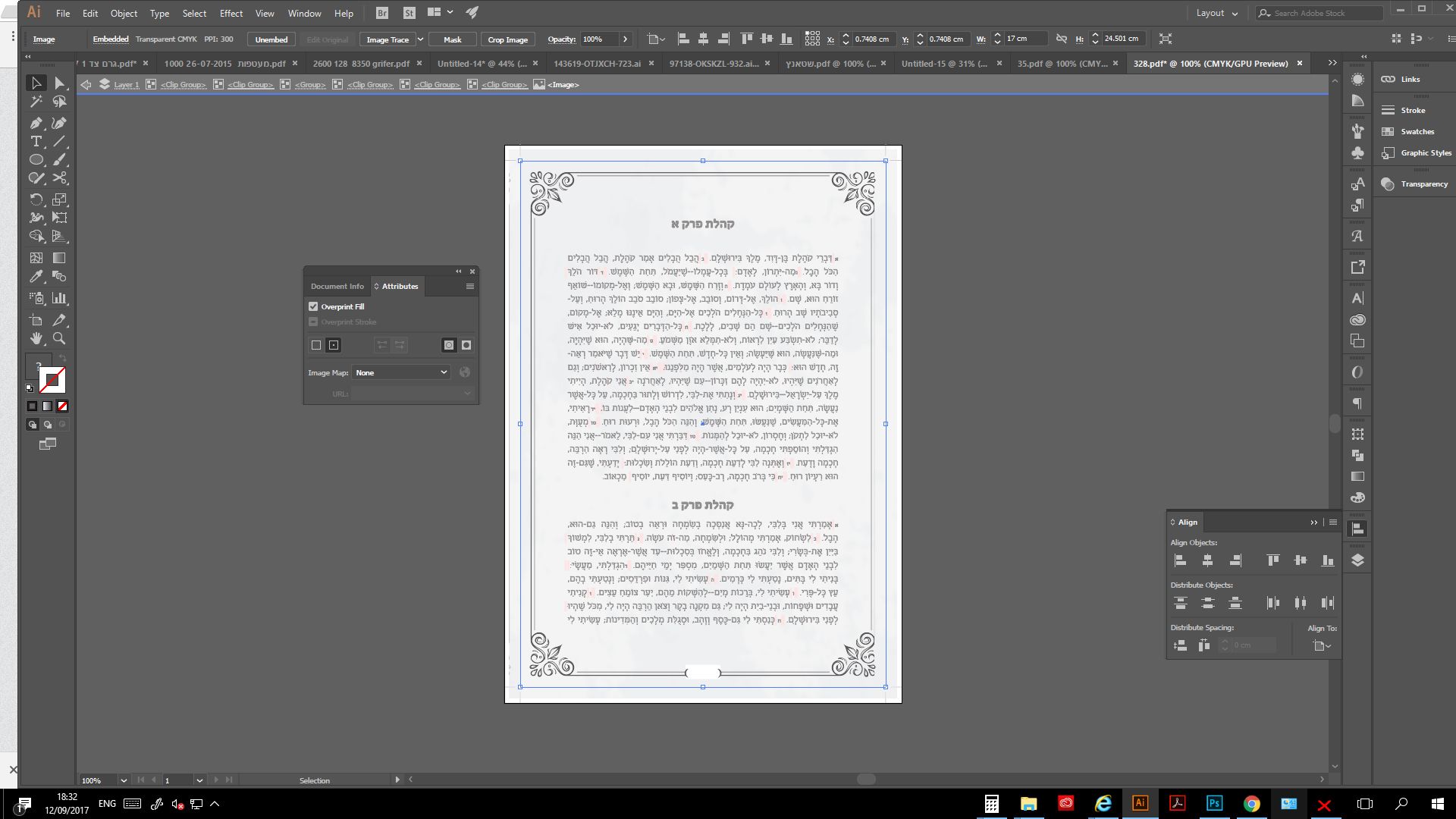The height and width of the screenshot is (819, 1456).
Task: Set the fill to None swatch
Action: click(x=63, y=406)
